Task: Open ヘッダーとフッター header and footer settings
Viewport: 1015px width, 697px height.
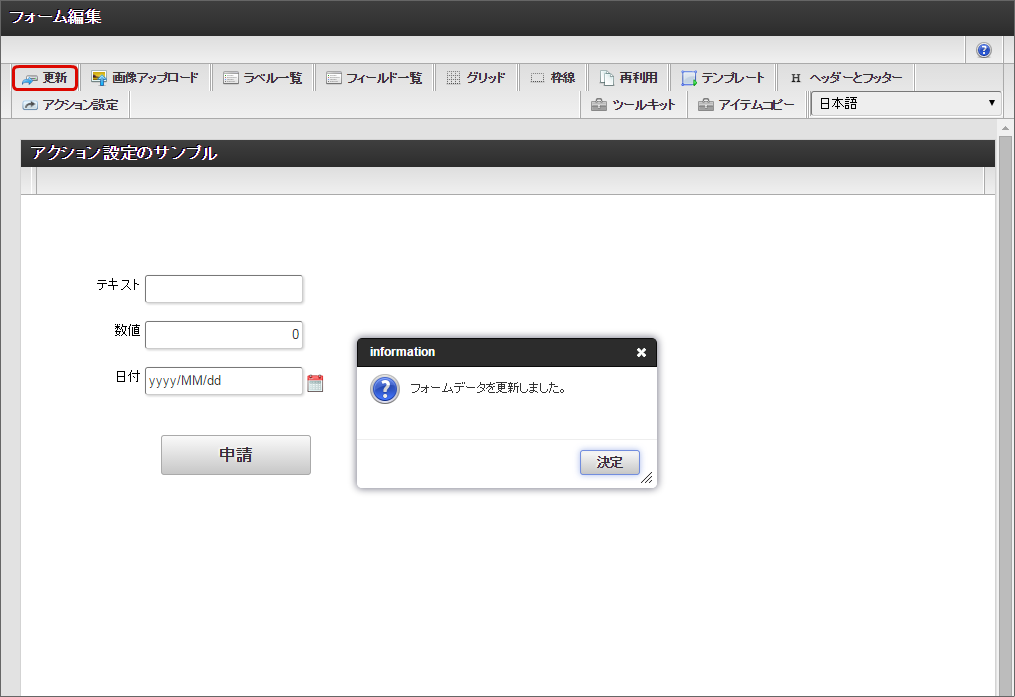Action: tap(845, 78)
